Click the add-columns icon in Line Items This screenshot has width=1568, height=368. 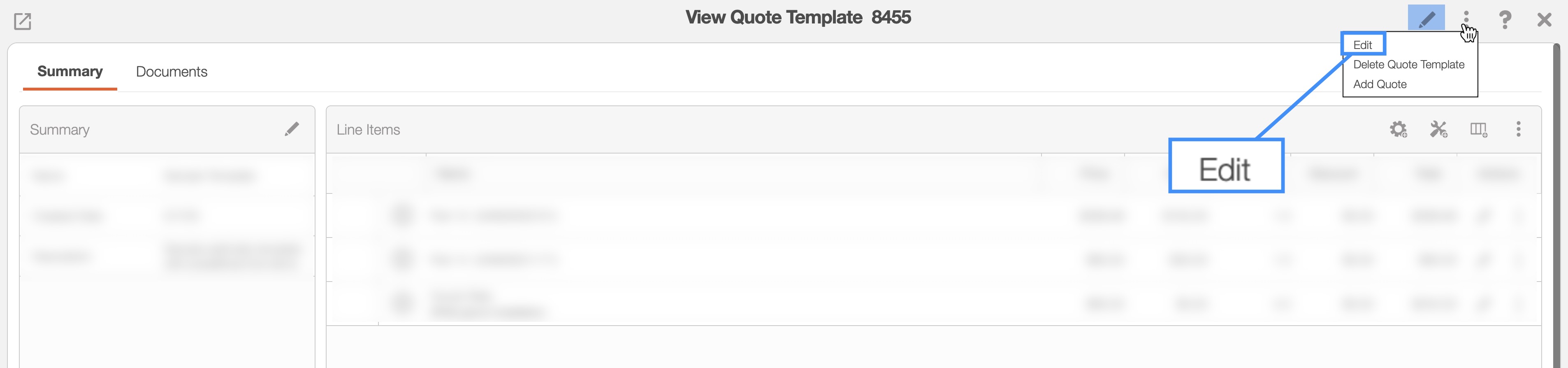[1478, 129]
